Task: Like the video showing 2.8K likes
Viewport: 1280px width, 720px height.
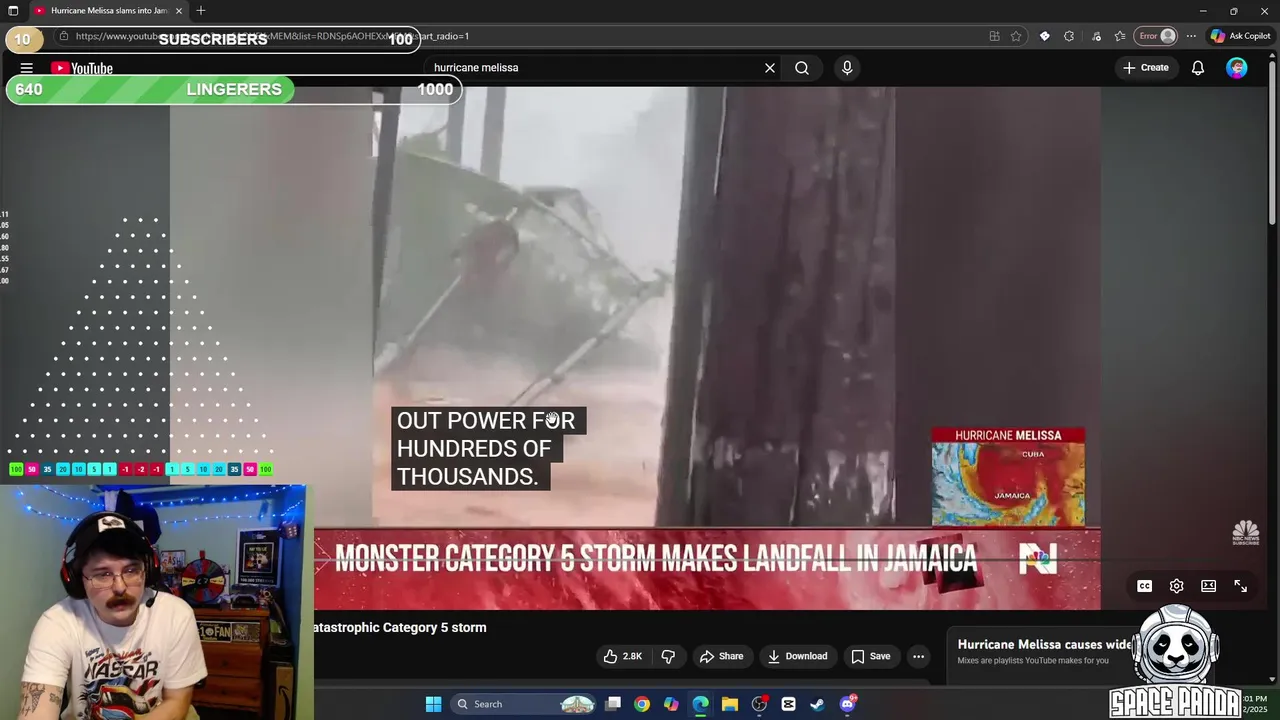Action: 622,656
